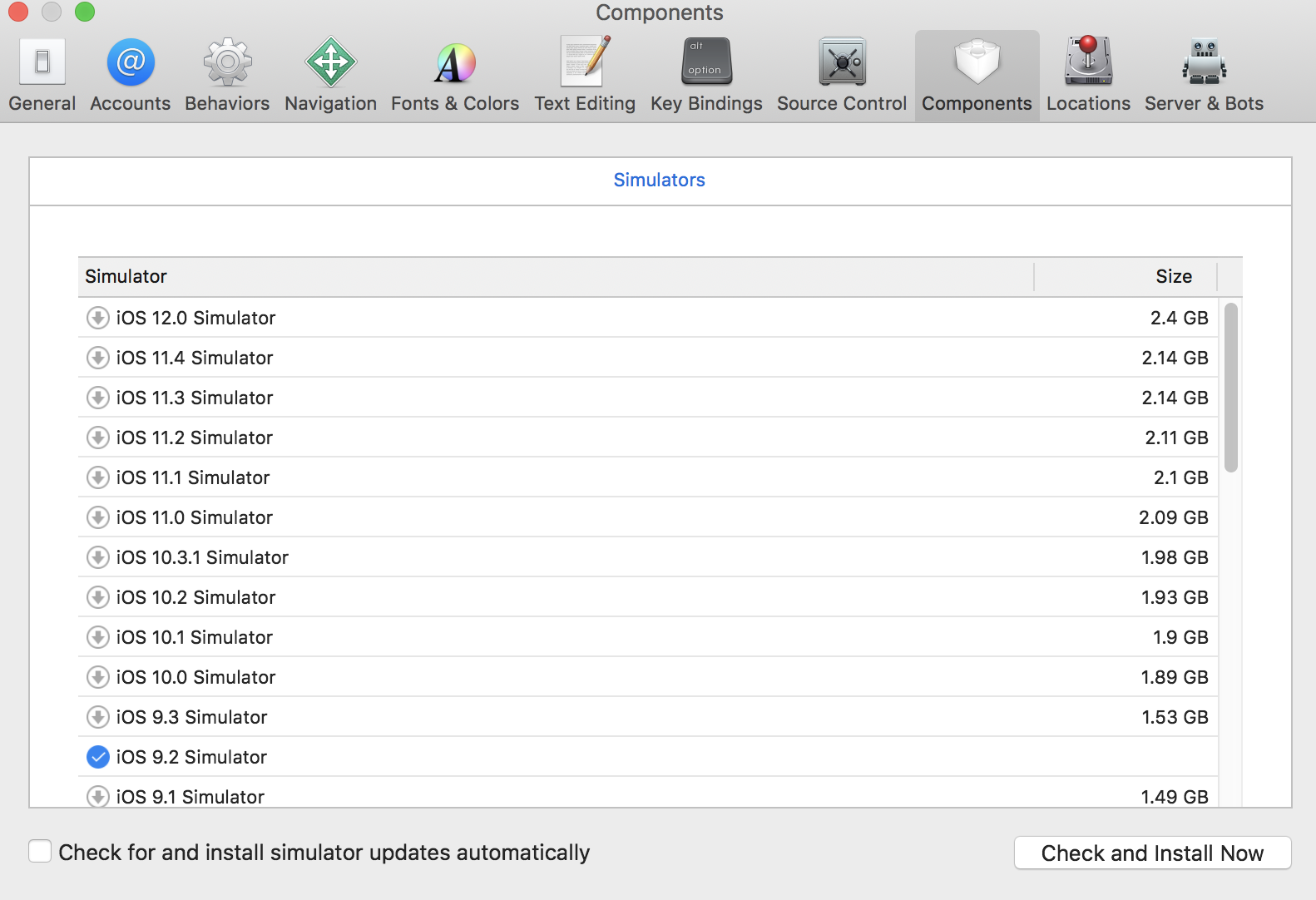Download the iOS 11.0 Simulator
Viewport: 1316px width, 900px height.
98,517
